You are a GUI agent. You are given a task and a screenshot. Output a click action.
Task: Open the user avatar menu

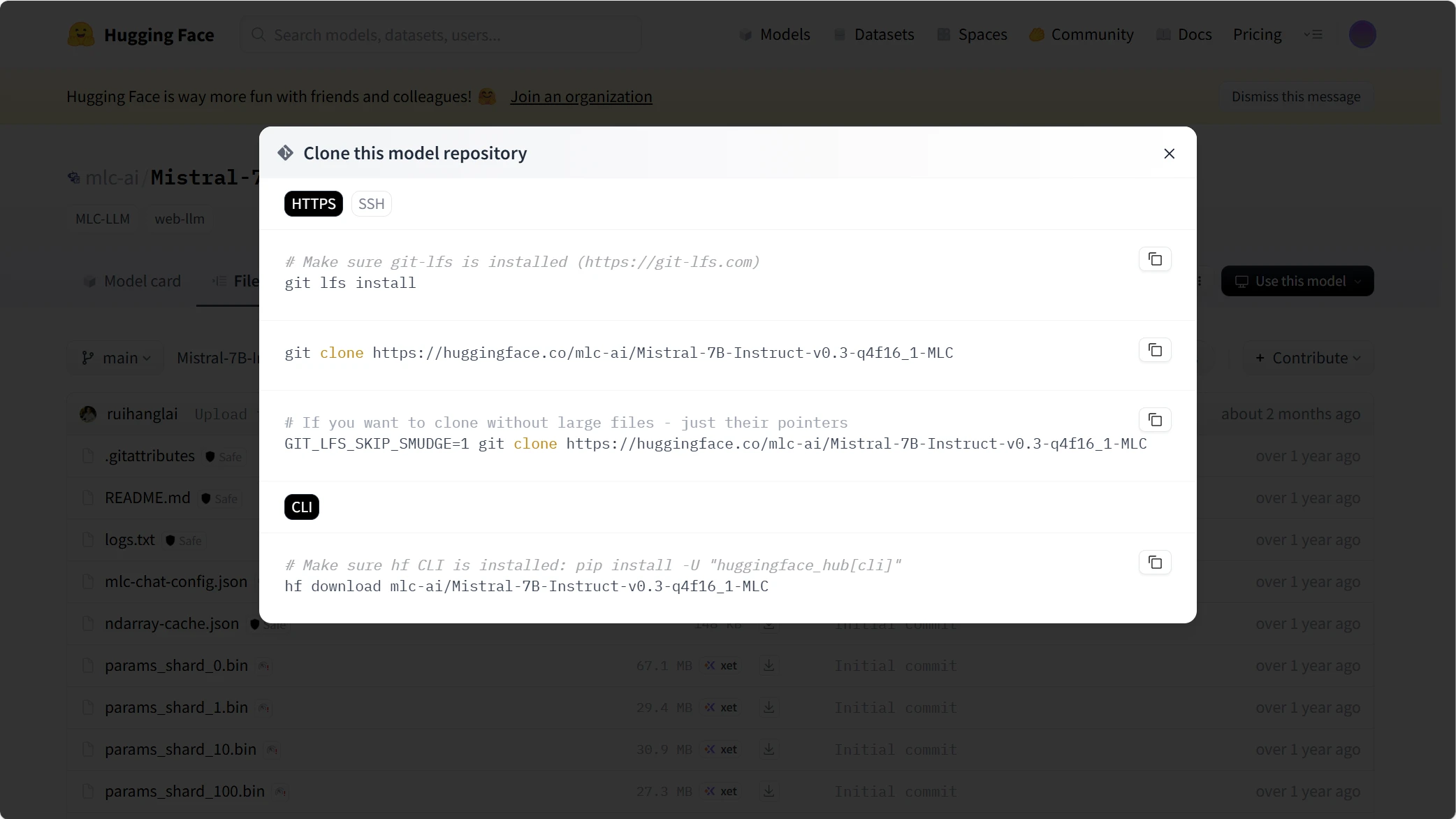(1362, 34)
